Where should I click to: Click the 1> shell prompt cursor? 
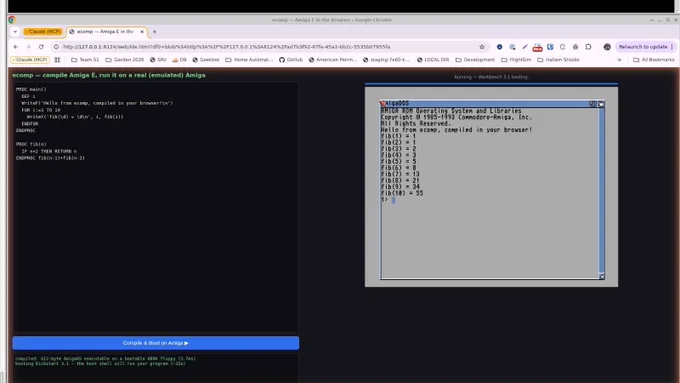pyautogui.click(x=393, y=200)
